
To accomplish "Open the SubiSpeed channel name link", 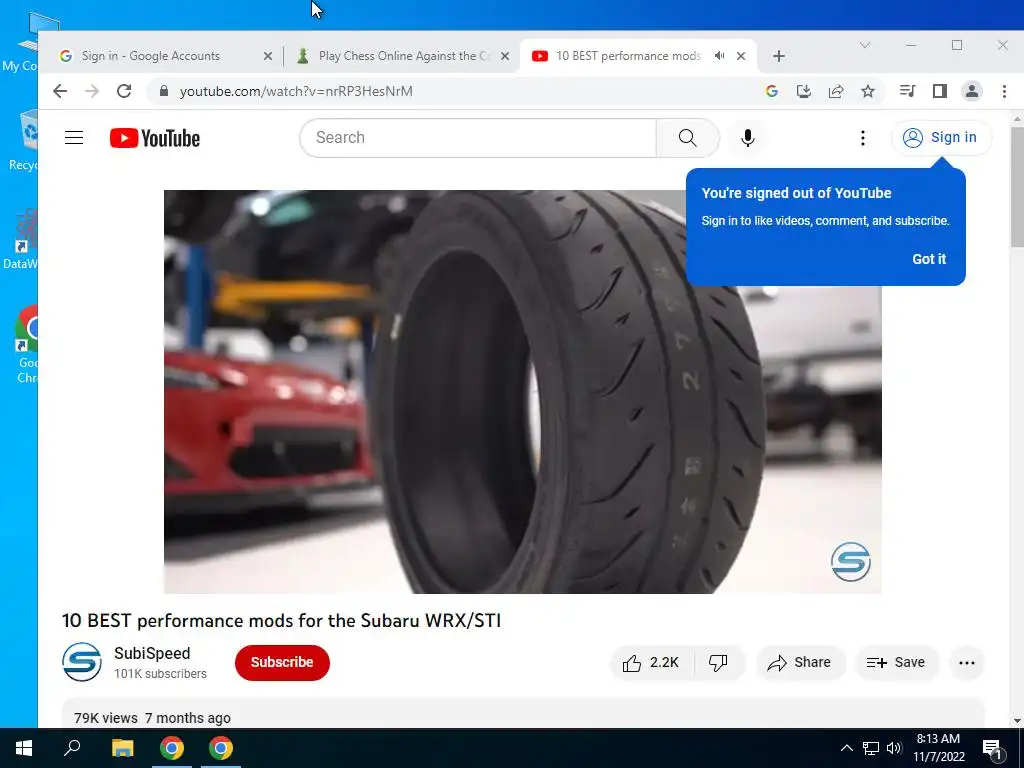I will tap(152, 654).
